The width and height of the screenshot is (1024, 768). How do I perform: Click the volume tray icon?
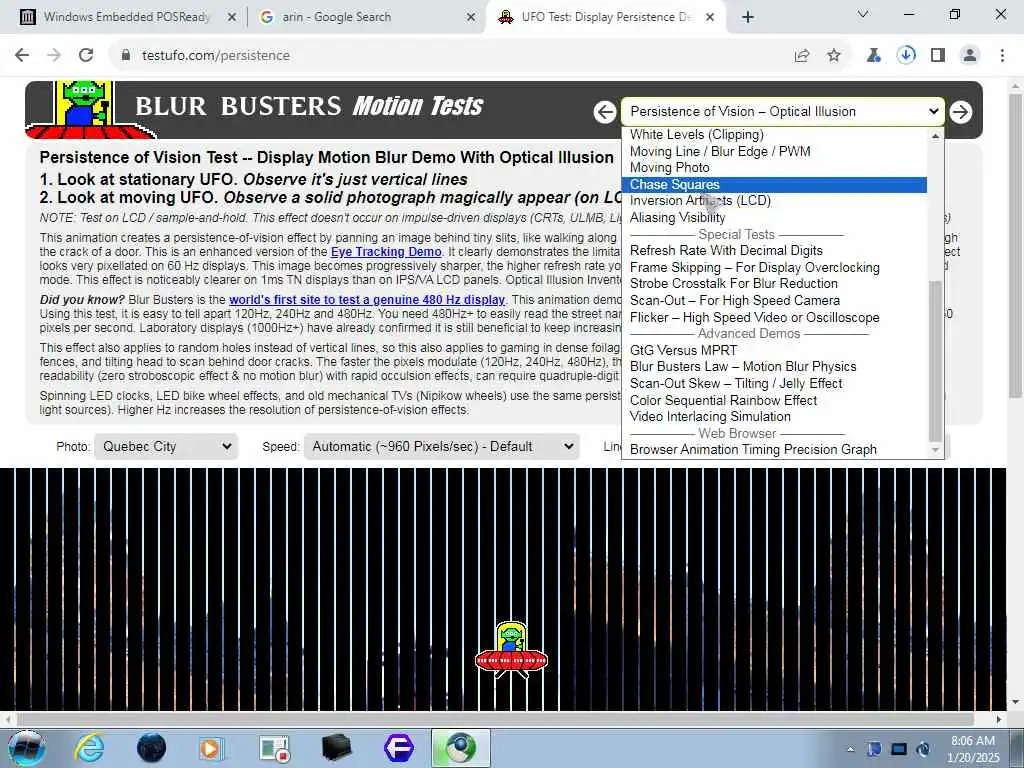point(923,749)
